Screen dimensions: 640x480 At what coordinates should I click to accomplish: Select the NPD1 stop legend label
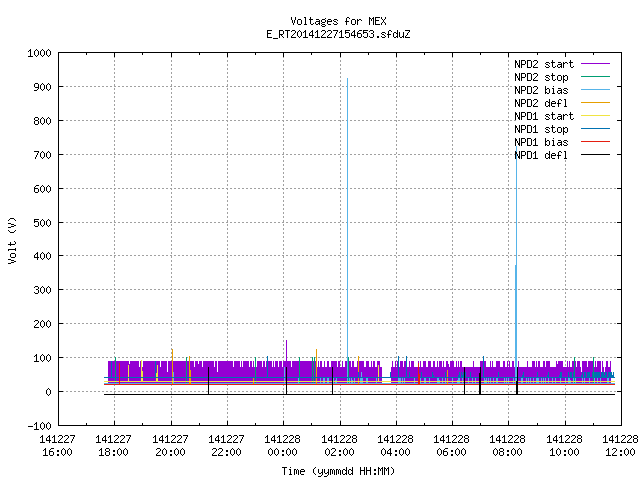[541, 129]
